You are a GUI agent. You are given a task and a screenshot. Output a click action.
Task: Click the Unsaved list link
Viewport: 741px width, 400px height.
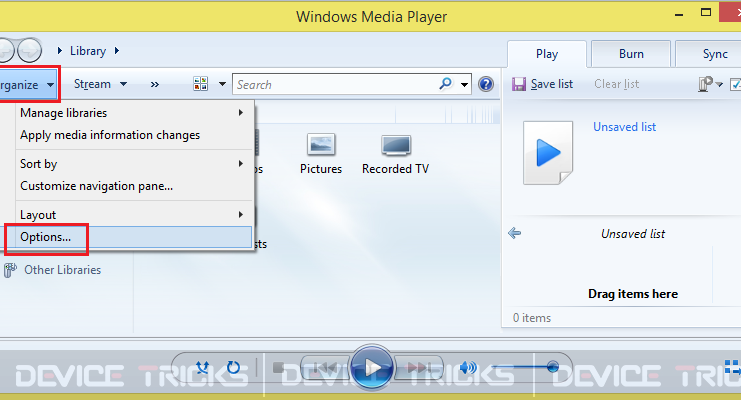624,127
